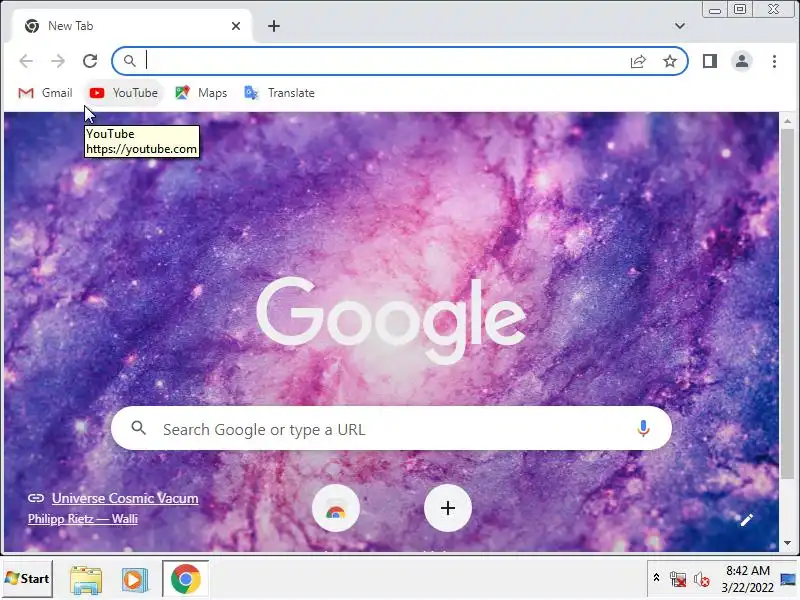Open the Philipp Rietz — Walli link

(83, 519)
